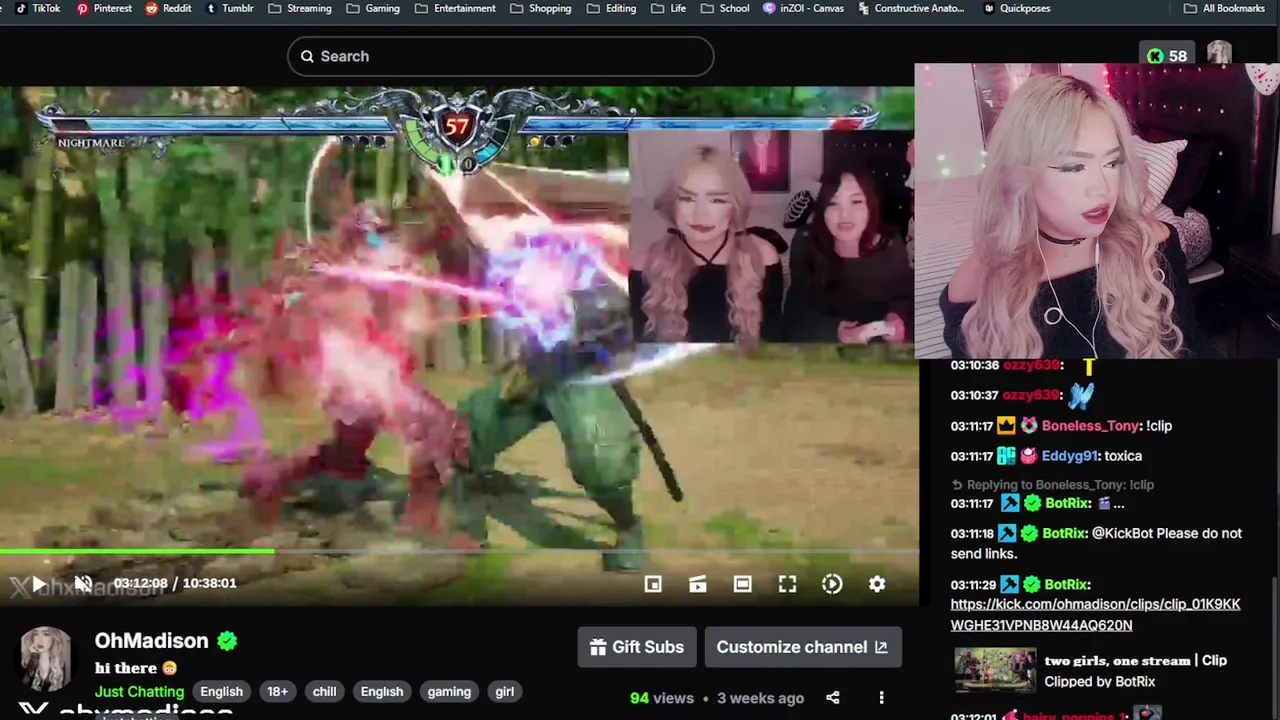Click the crown badge beside Boneless_Tony
The height and width of the screenshot is (720, 1280).
coord(1006,426)
